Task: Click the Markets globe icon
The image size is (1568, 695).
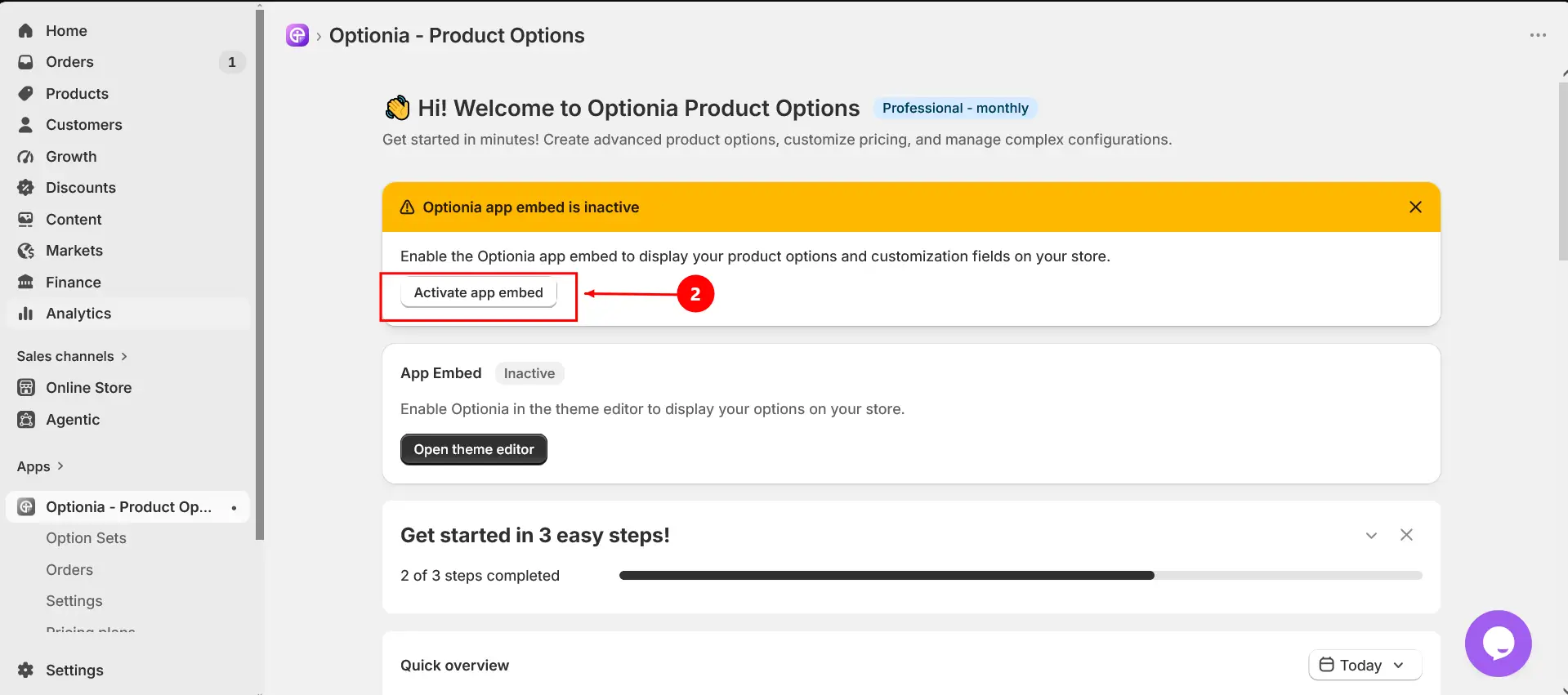Action: [x=26, y=251]
